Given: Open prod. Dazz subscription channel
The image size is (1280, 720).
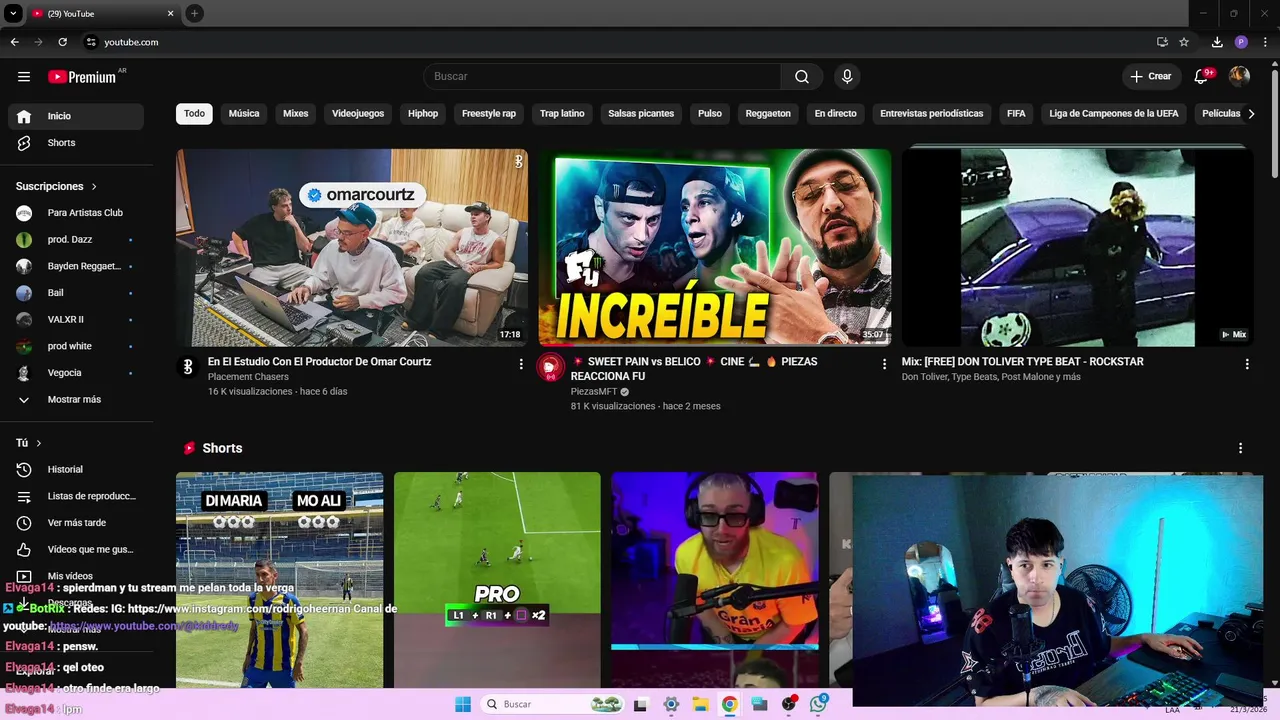Looking at the screenshot, I should click(76, 240).
